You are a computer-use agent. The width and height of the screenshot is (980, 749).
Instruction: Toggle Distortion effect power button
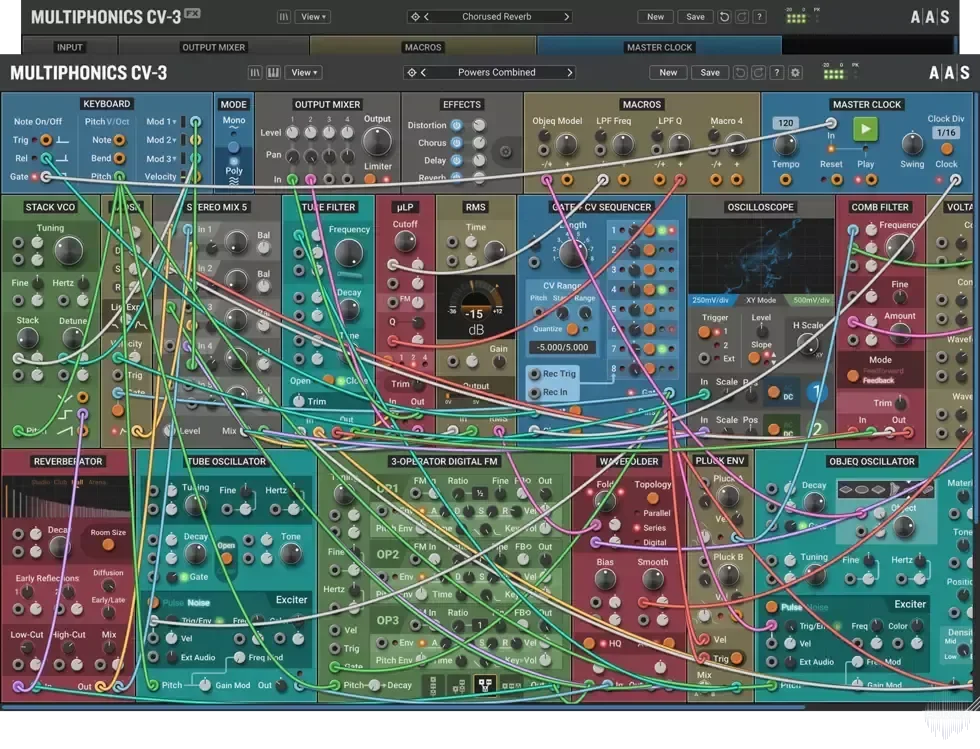coord(457,125)
